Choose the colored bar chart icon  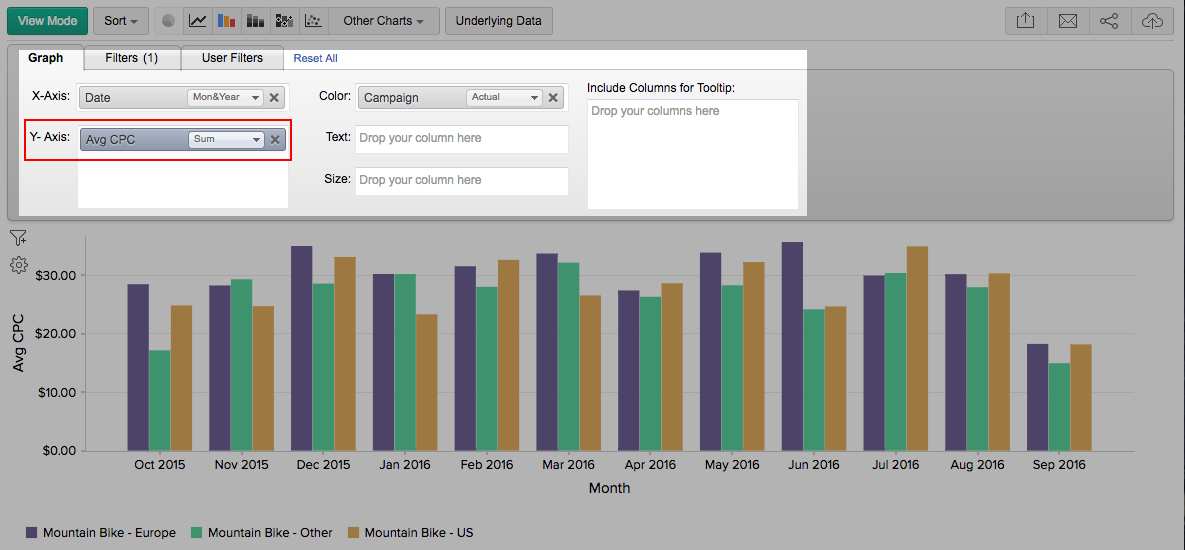(x=227, y=21)
